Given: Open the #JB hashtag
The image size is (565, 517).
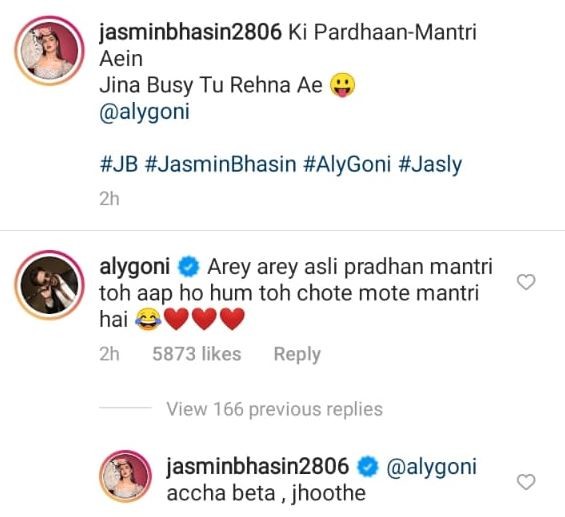Looking at the screenshot, I should (119, 165).
